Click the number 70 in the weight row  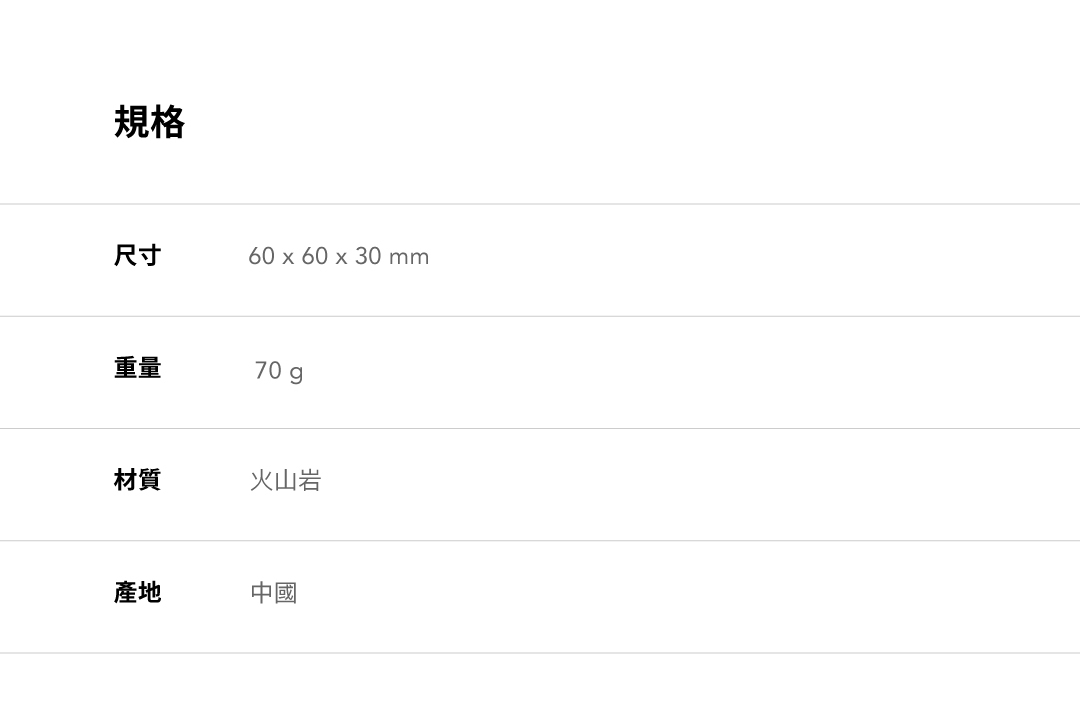pos(268,371)
